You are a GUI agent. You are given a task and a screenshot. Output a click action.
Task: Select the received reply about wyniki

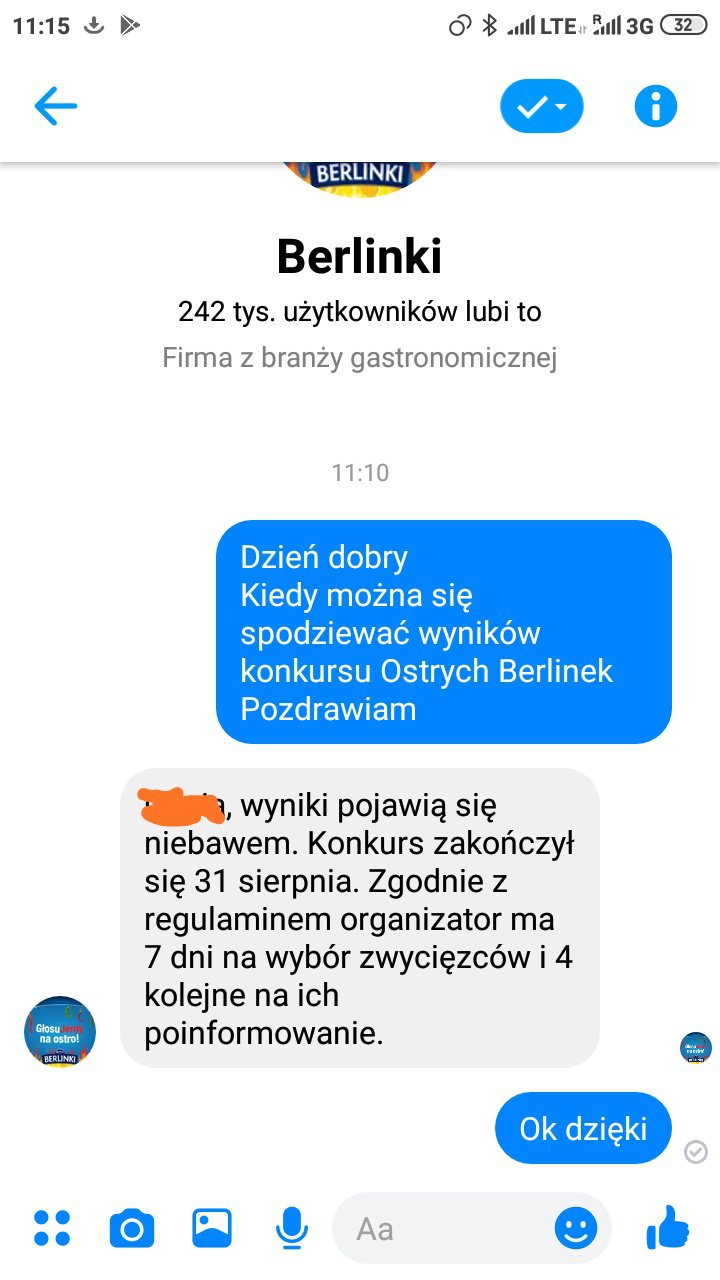click(360, 918)
